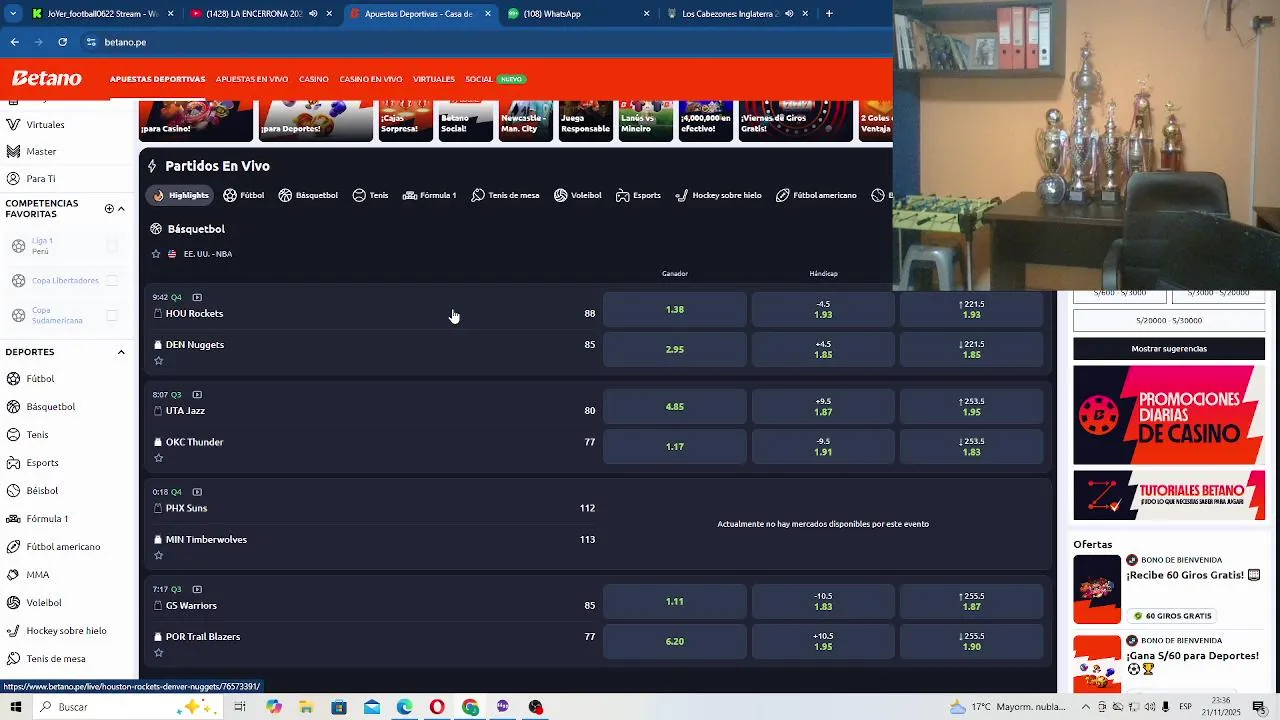Open Opera from the Windows taskbar

[437, 707]
